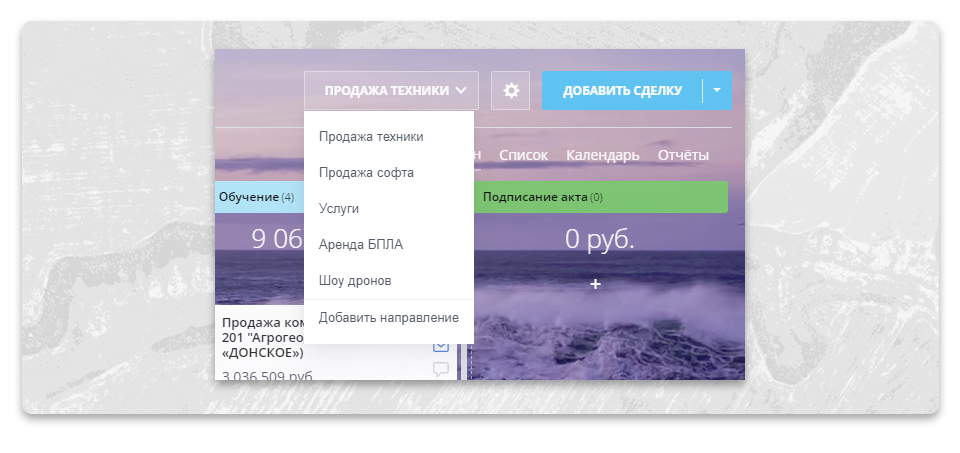Screen dimensions: 960x453
Task: Click the checkmark task icon on deal card
Action: [440, 346]
